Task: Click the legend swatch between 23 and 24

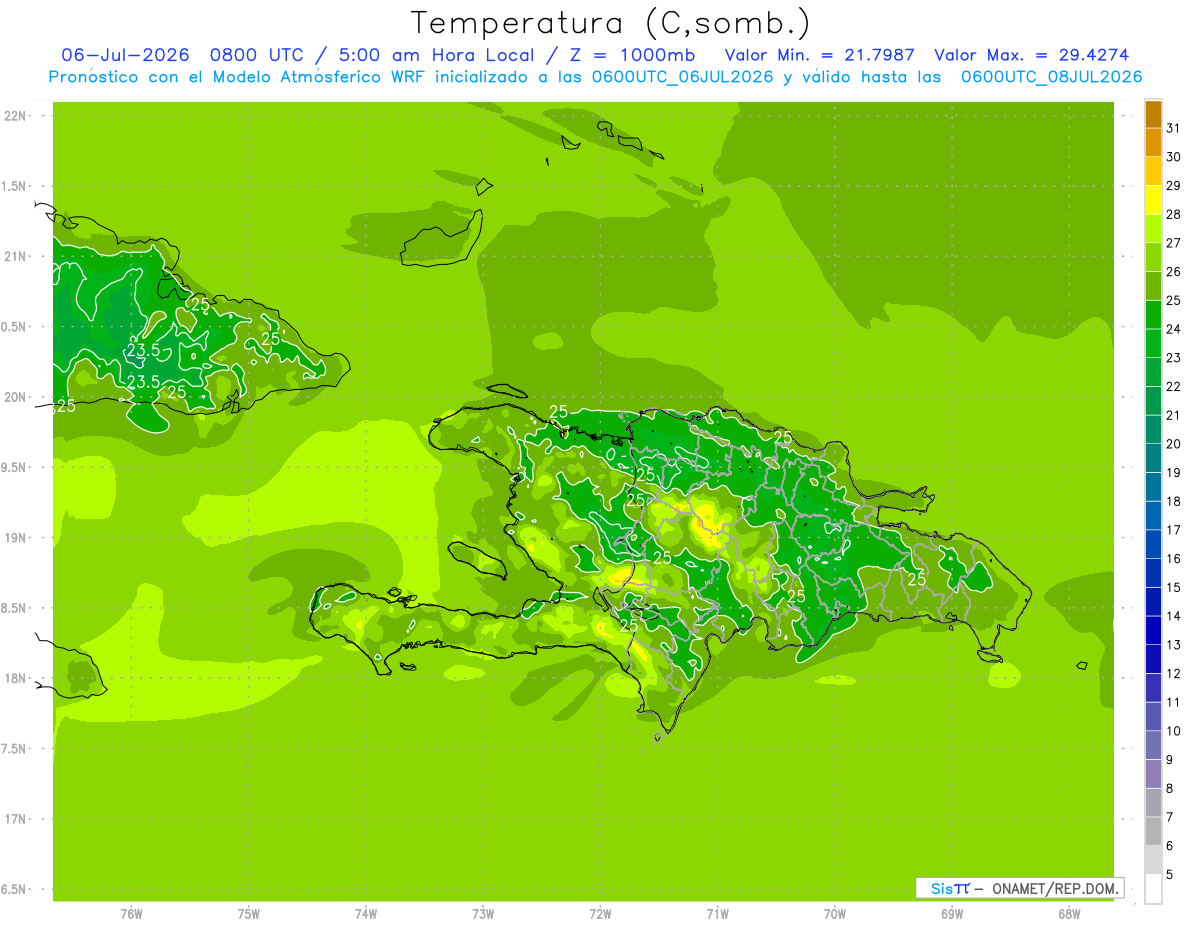Action: (1153, 343)
